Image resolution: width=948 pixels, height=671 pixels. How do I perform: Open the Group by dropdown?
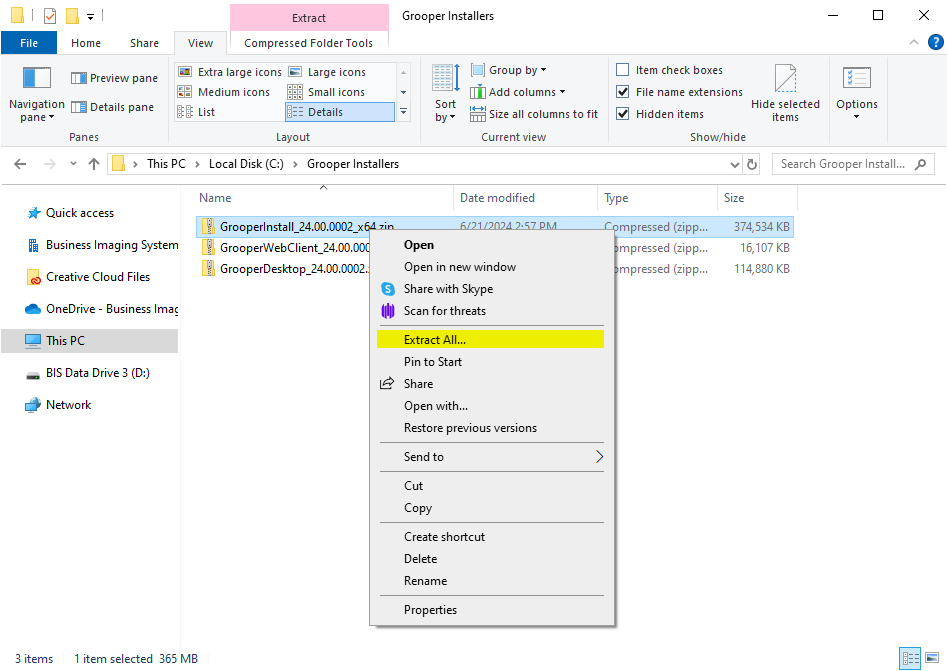[508, 70]
